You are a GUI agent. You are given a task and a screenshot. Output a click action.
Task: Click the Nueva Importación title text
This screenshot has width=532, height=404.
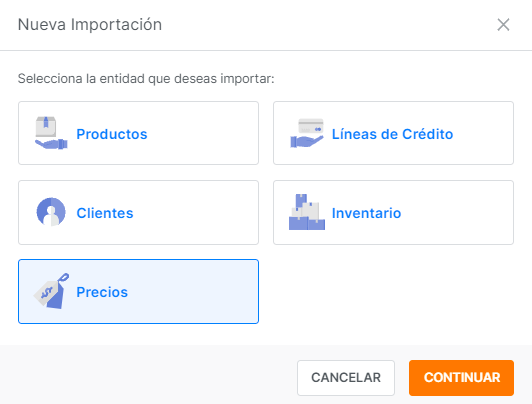pos(90,25)
